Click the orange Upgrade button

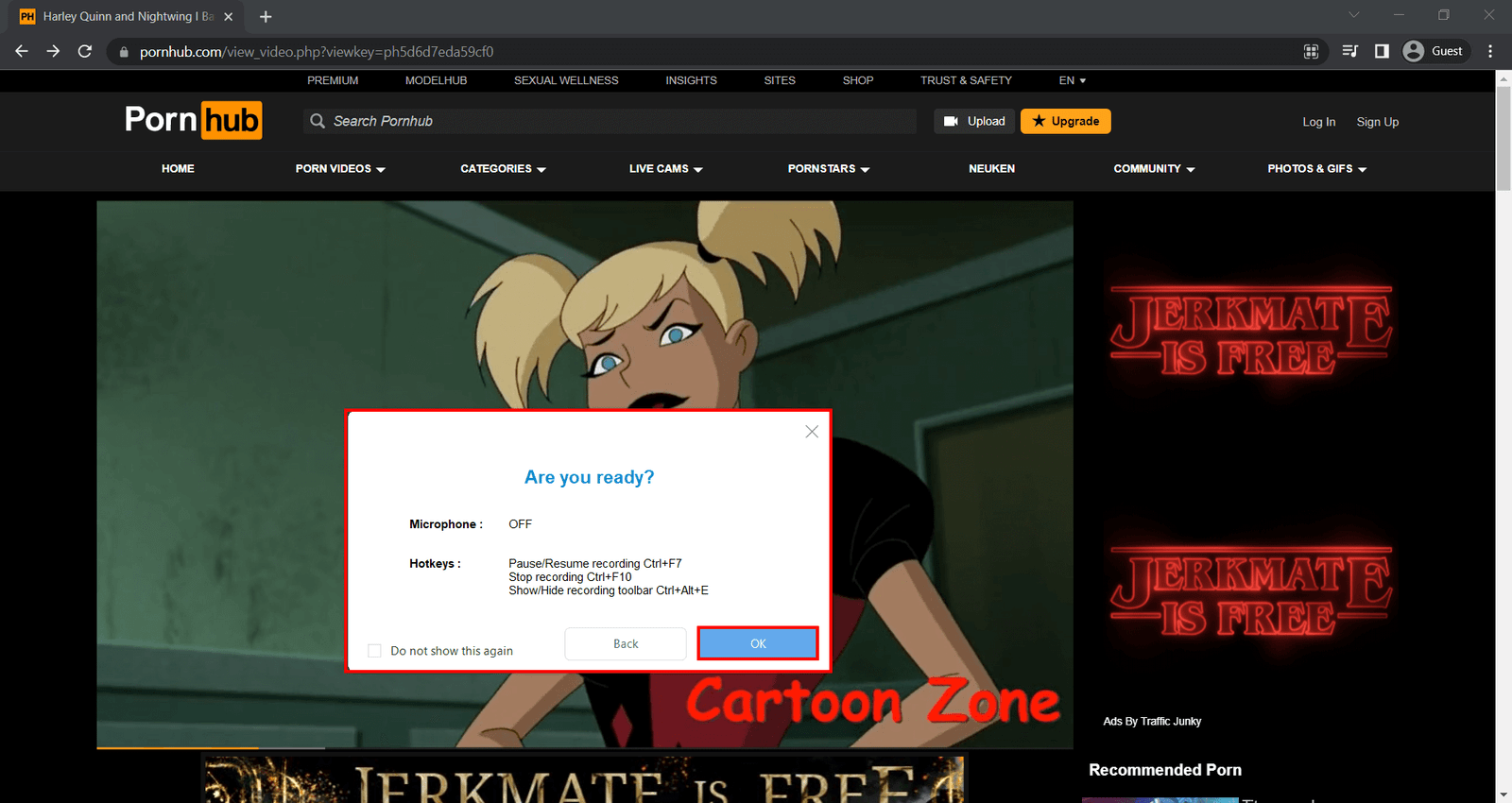(1066, 121)
